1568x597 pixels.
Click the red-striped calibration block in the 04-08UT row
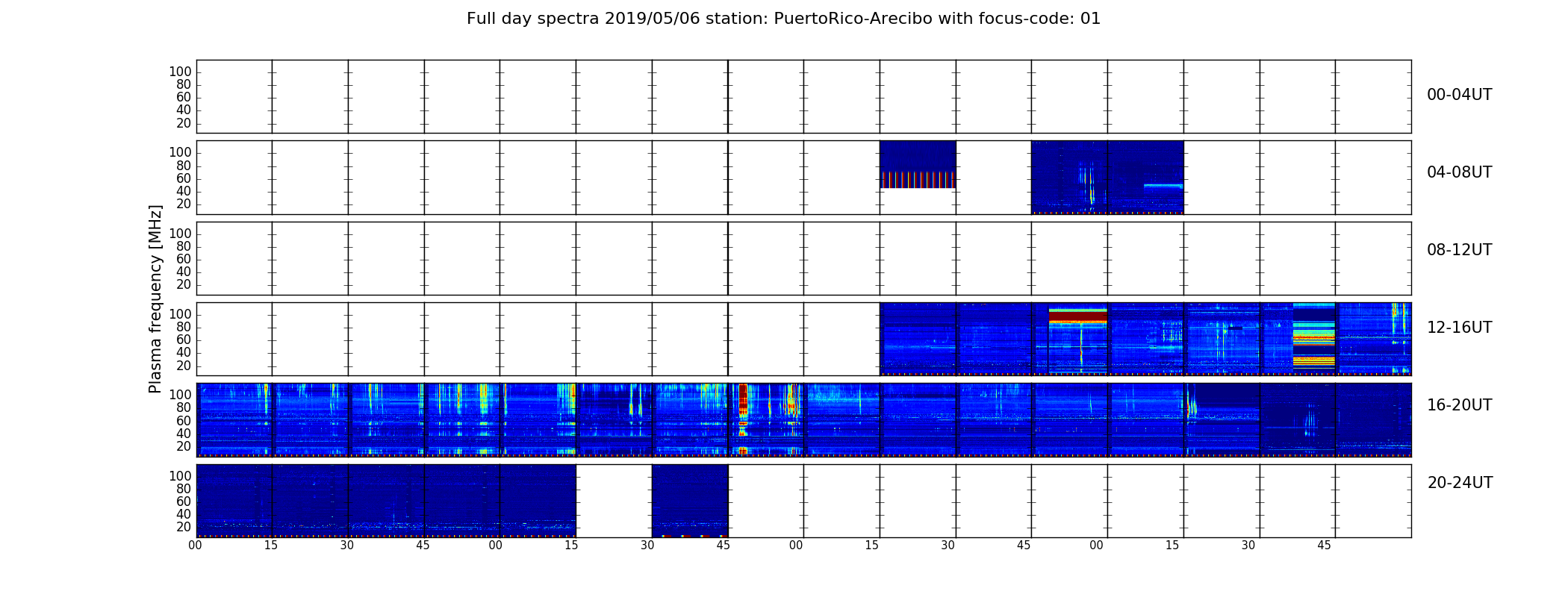click(918, 180)
